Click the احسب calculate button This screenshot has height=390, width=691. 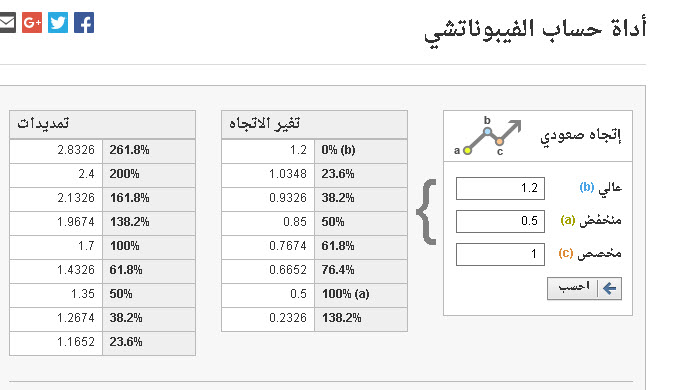tap(584, 289)
